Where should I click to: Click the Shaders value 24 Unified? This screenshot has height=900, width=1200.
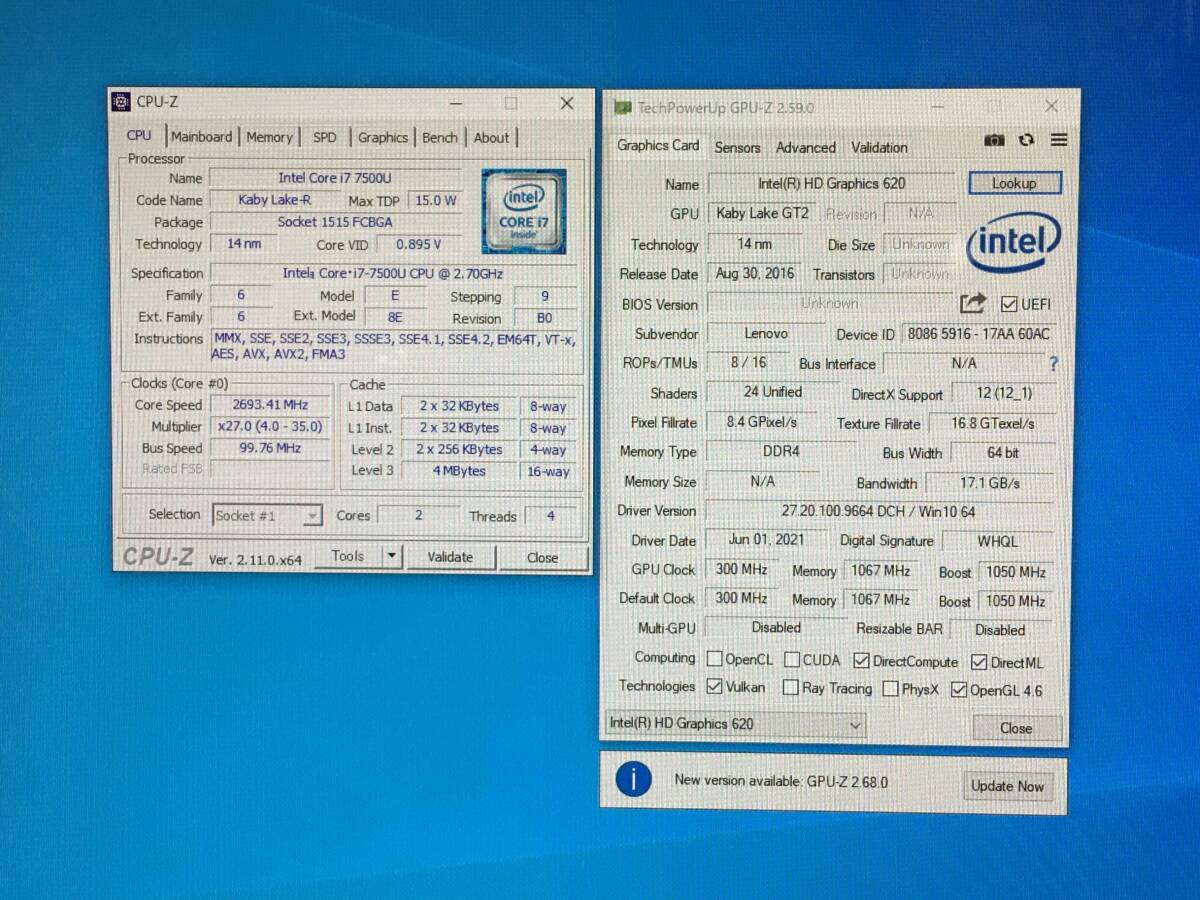[772, 392]
